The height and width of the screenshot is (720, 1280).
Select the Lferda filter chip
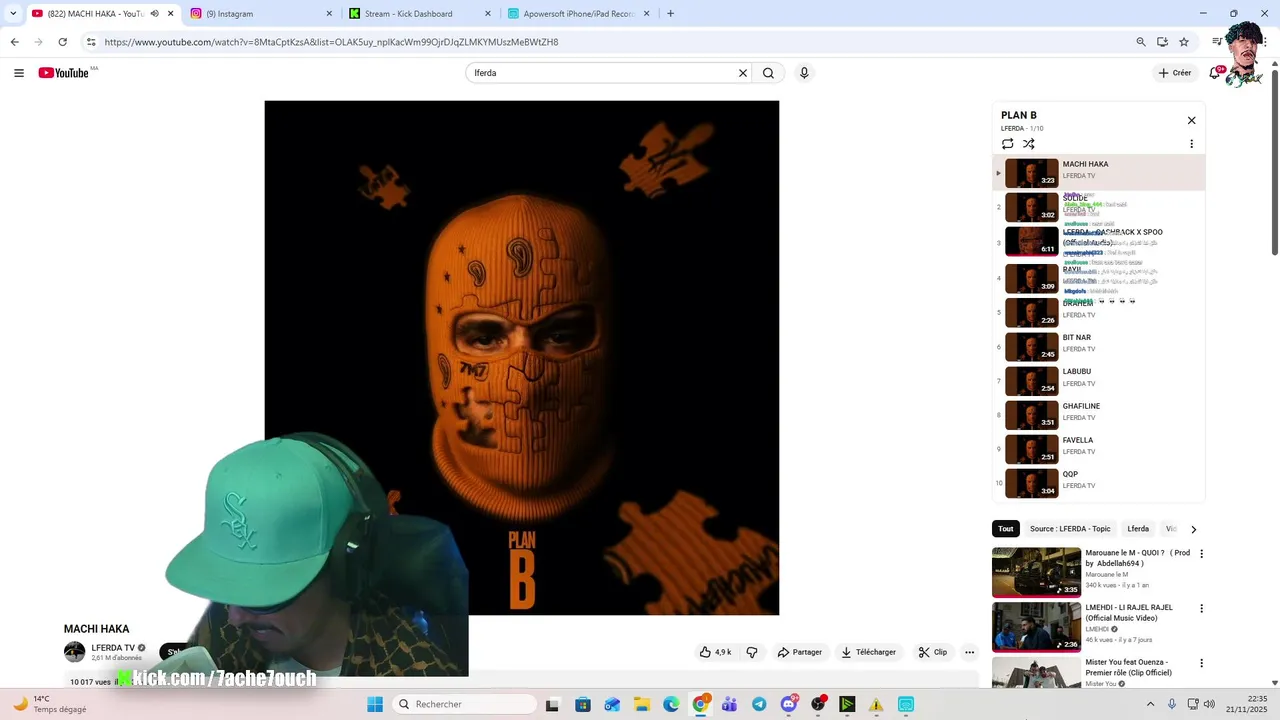pyautogui.click(x=1138, y=529)
